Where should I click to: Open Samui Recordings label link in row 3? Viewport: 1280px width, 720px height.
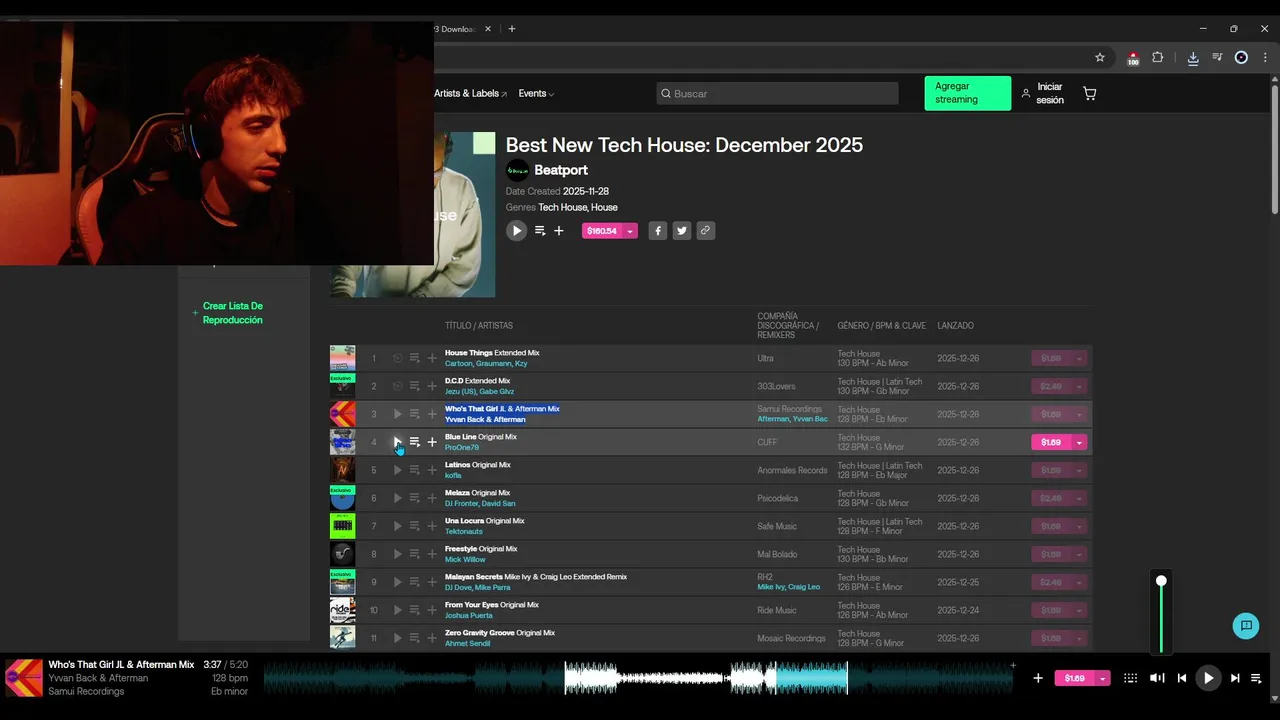point(790,409)
